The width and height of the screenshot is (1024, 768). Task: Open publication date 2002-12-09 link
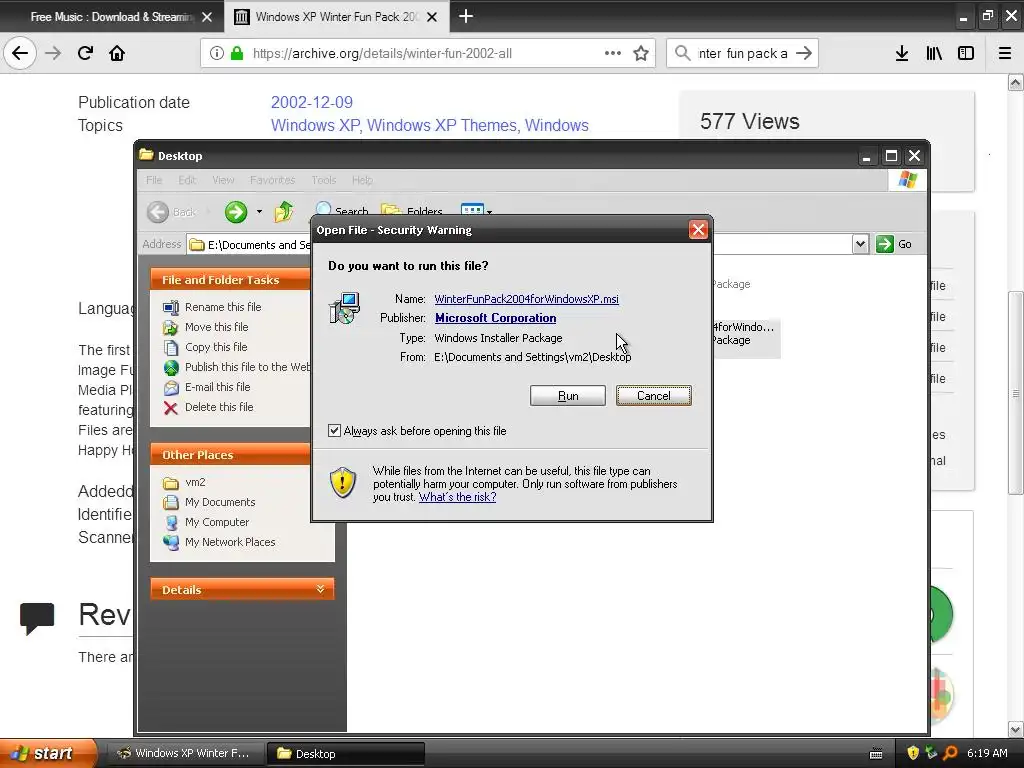pos(312,103)
